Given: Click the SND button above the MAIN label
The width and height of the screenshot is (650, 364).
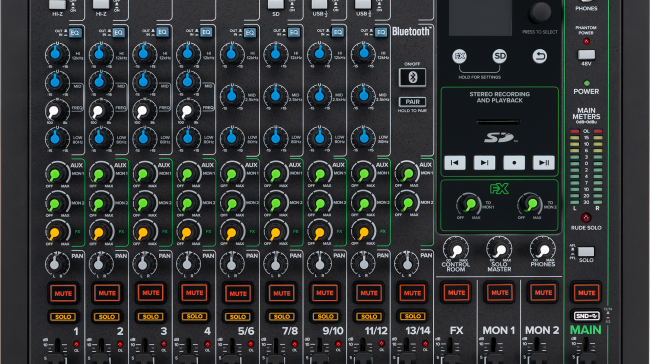Looking at the screenshot, I should pyautogui.click(x=586, y=316).
